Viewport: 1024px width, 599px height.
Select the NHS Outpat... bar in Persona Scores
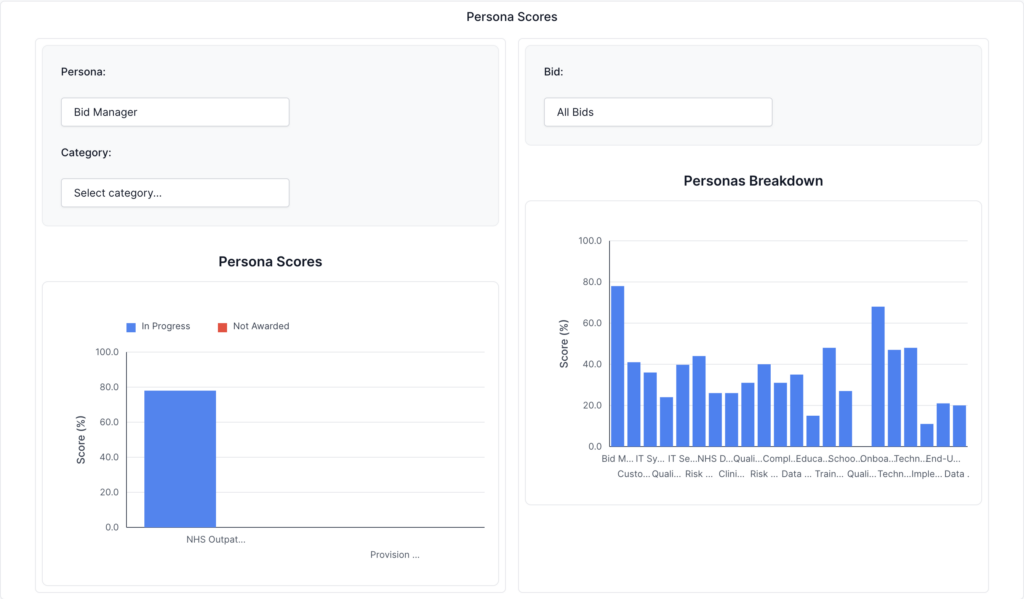click(x=180, y=458)
